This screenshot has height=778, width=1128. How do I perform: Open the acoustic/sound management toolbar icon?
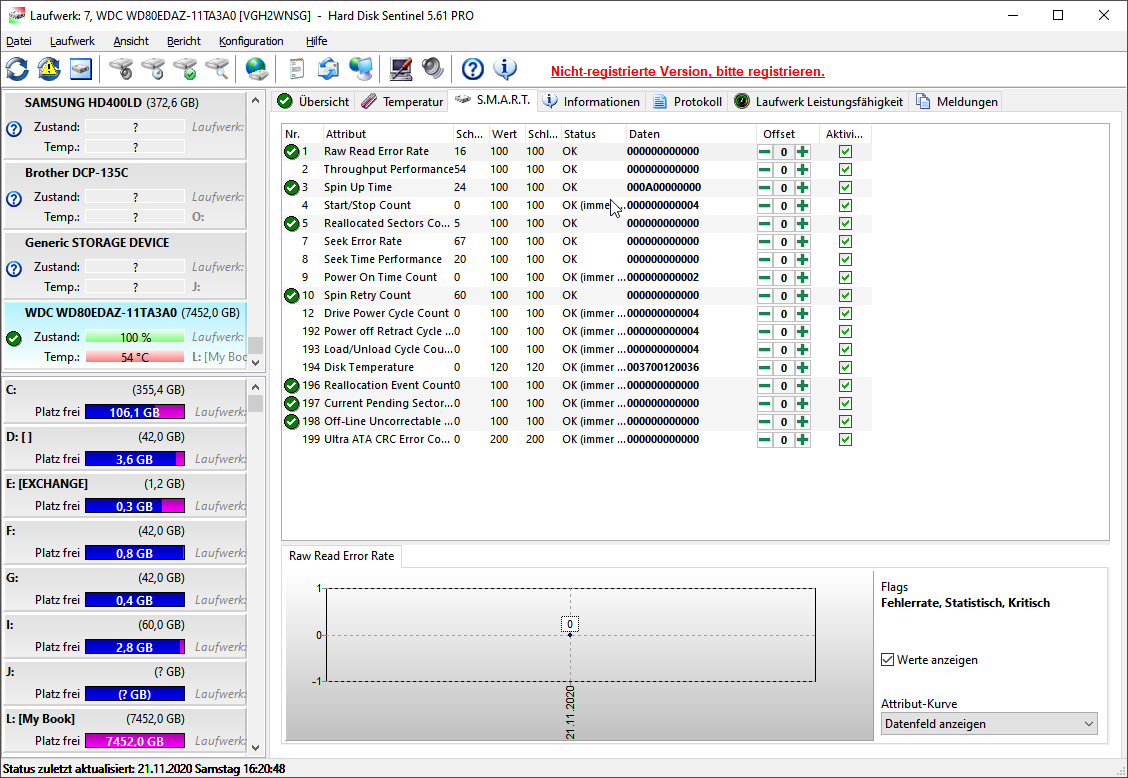pyautogui.click(x=433, y=69)
